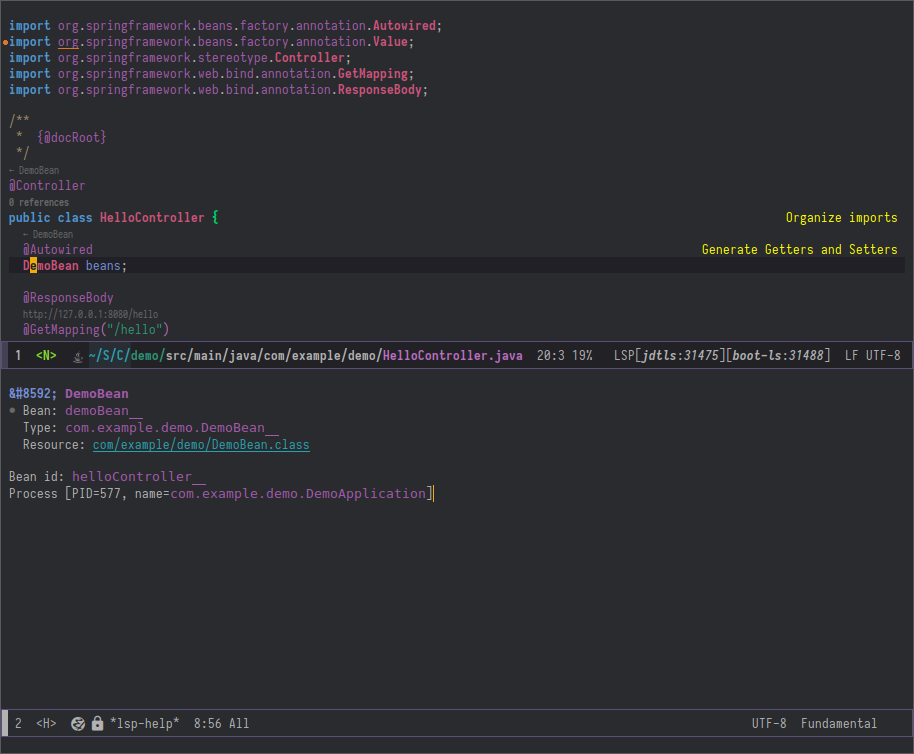Click the LF UTF-8 encoding indicator
Viewport: 914px width, 754px height.
coord(873,355)
